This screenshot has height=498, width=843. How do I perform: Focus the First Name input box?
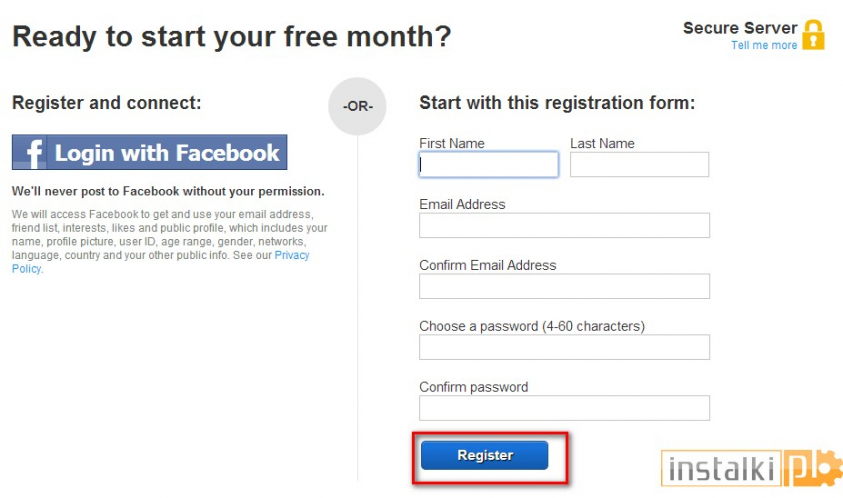[488, 165]
